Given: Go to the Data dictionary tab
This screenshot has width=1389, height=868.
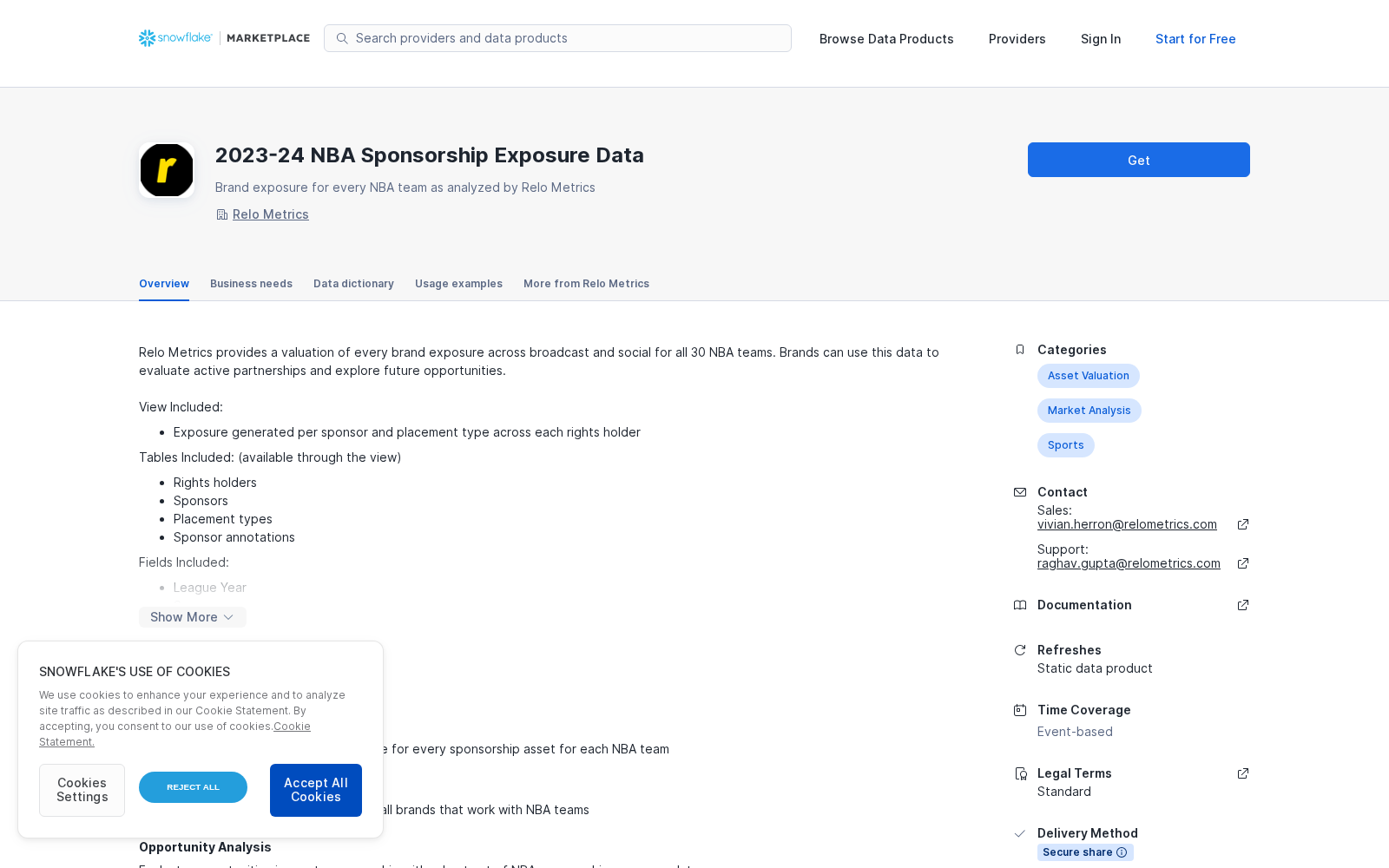Looking at the screenshot, I should pyautogui.click(x=353, y=284).
